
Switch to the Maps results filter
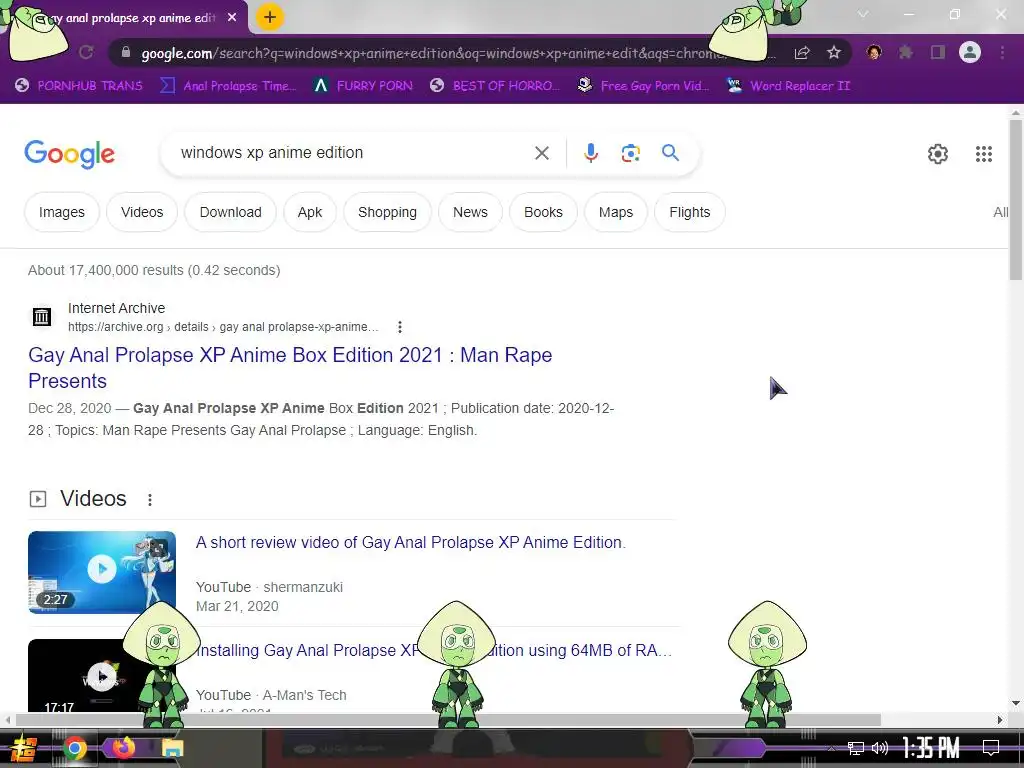click(x=616, y=212)
